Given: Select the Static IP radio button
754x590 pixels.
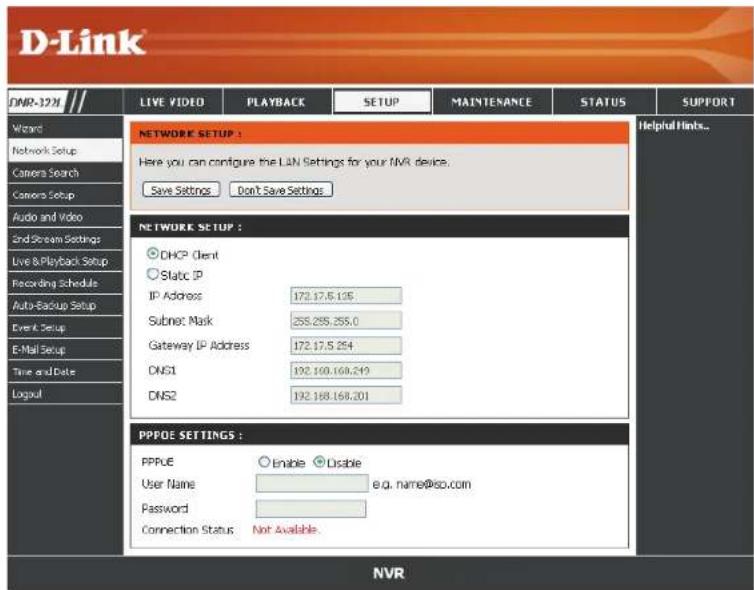Looking at the screenshot, I should pos(152,274).
